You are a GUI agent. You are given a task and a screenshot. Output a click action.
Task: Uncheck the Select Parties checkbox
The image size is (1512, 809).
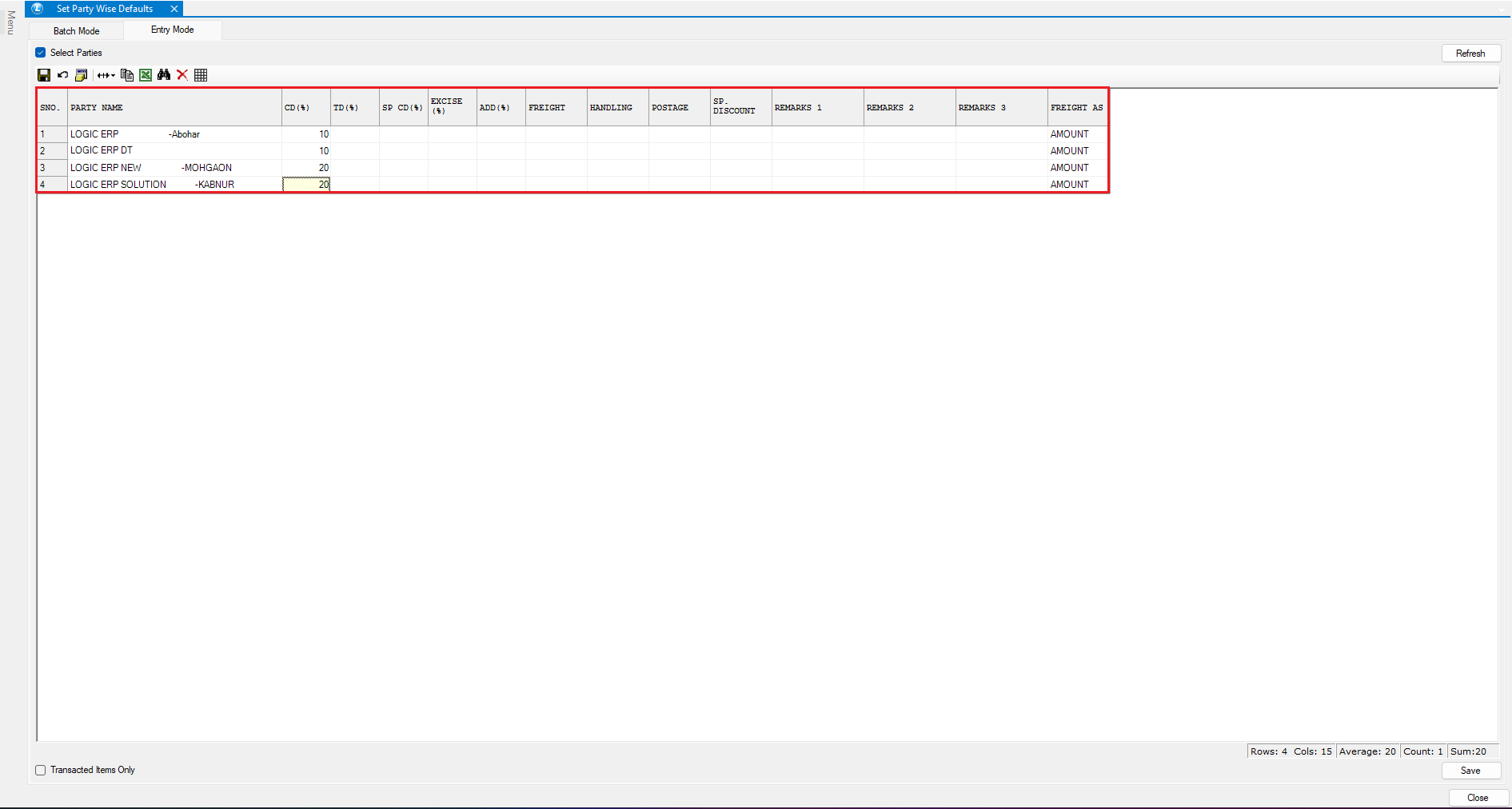[x=41, y=53]
